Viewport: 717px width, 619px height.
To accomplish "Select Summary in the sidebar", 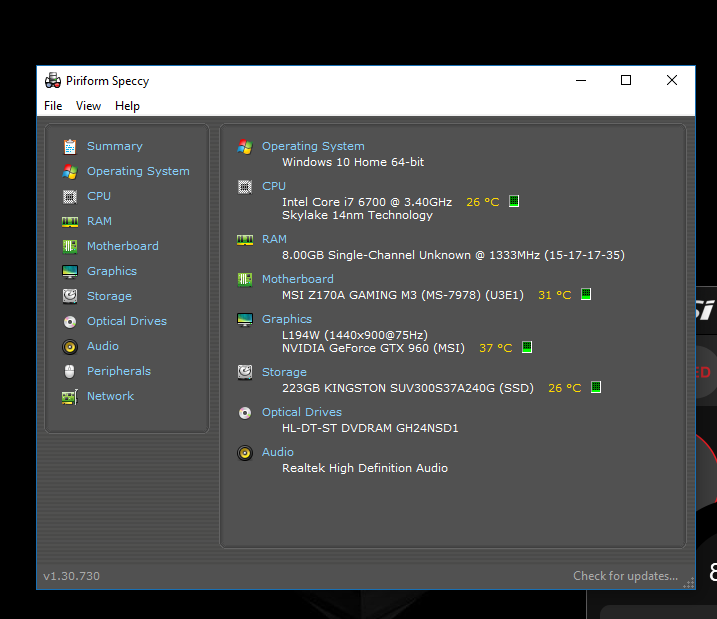I will coord(115,146).
